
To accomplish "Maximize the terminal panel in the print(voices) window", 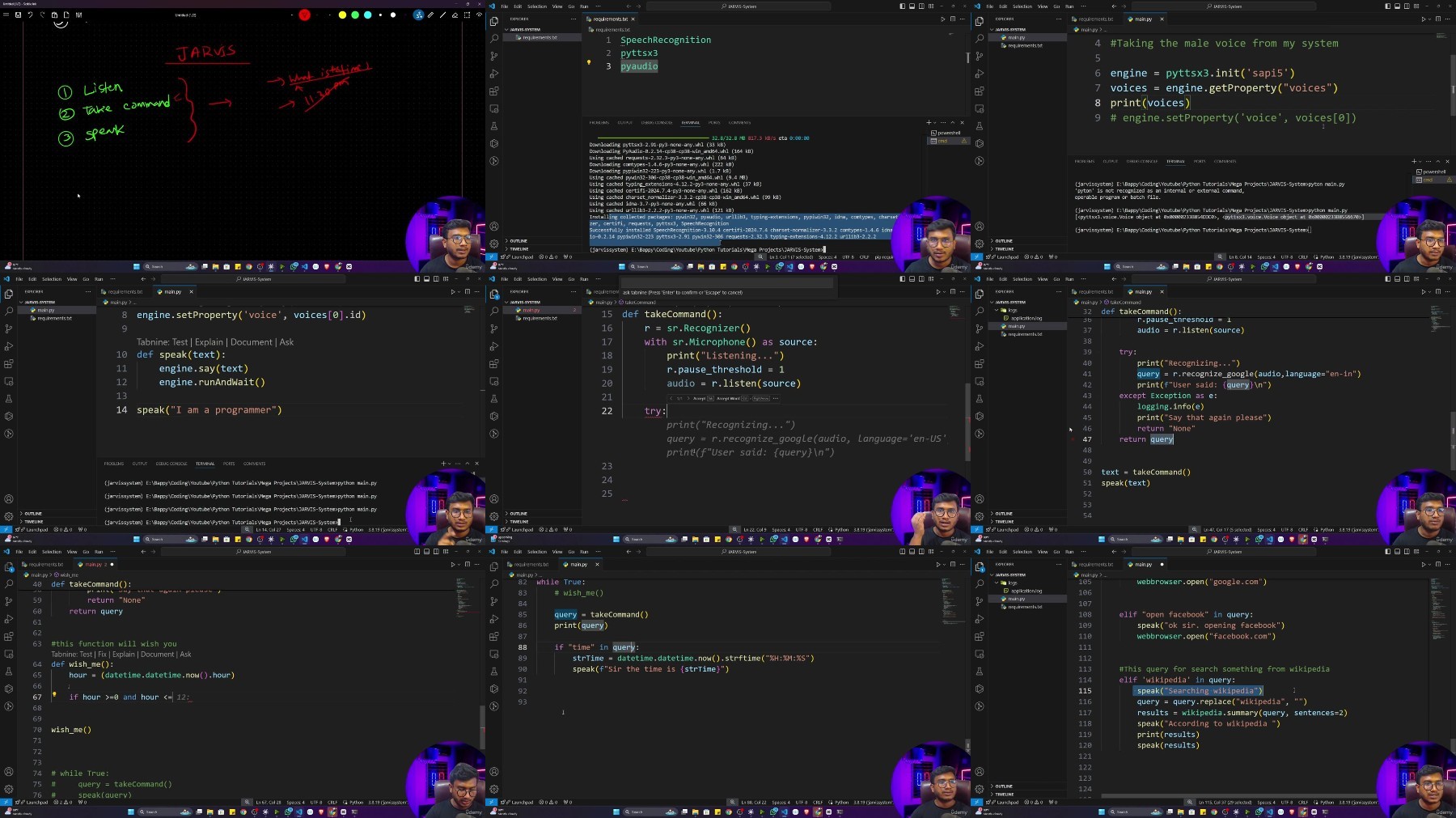I will (1438, 161).
